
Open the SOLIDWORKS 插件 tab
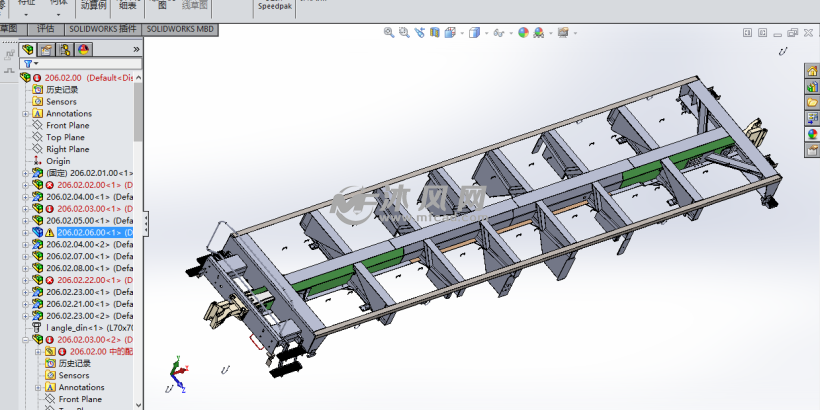103,29
